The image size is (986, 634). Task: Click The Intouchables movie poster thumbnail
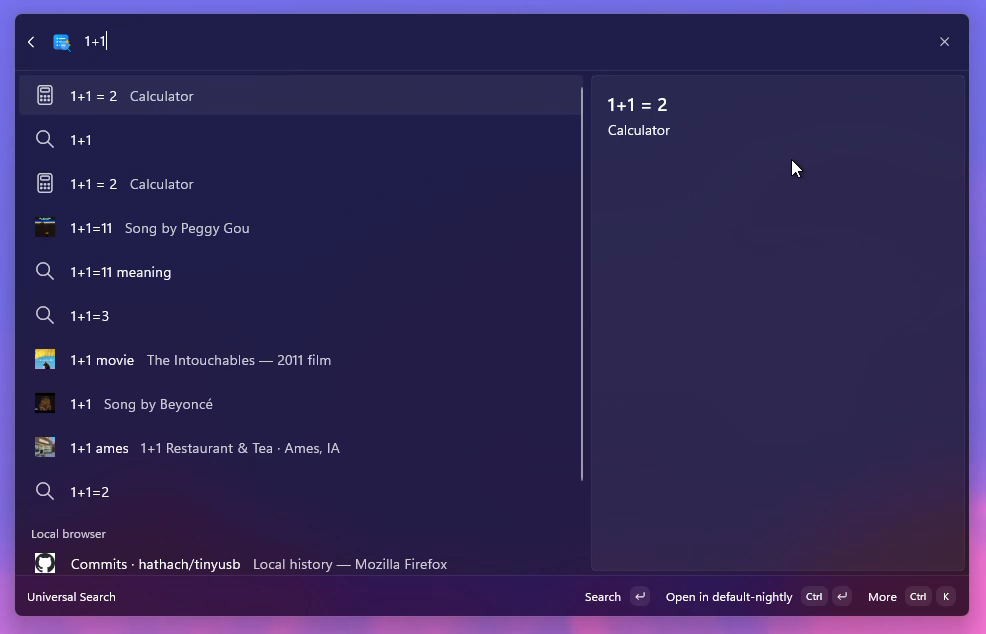(45, 359)
